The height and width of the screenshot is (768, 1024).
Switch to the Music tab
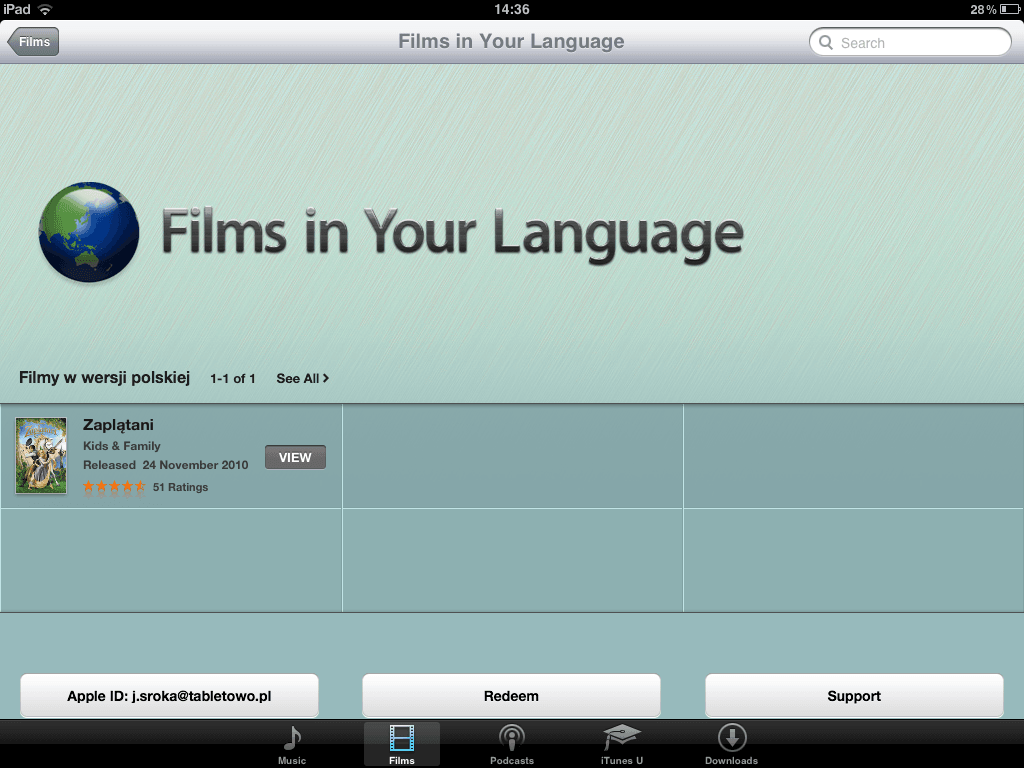(292, 744)
